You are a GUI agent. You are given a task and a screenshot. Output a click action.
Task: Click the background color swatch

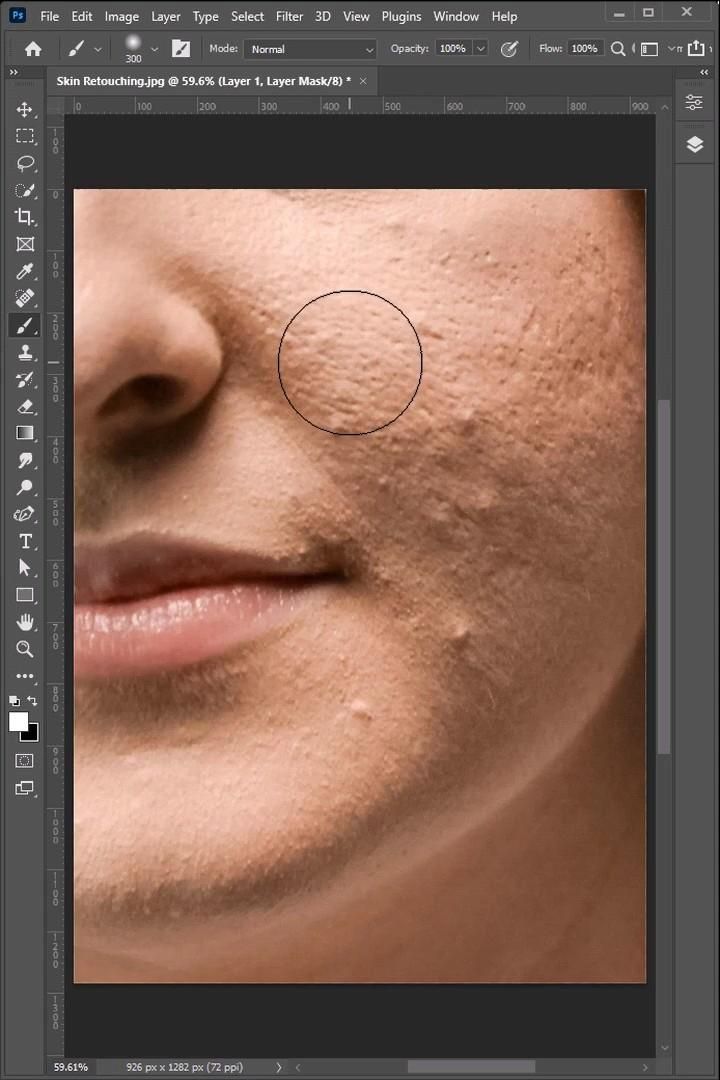(32, 734)
